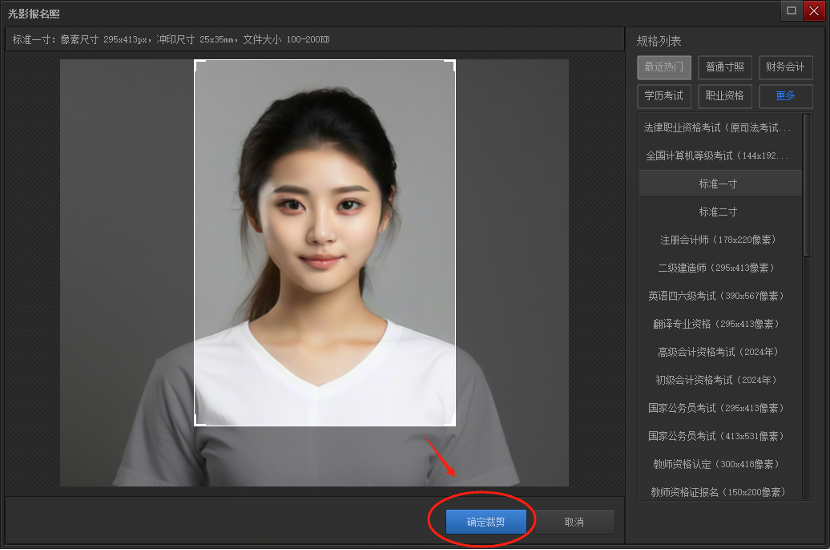
Task: Choose the 标准二寸 photo spec
Action: (x=720, y=212)
